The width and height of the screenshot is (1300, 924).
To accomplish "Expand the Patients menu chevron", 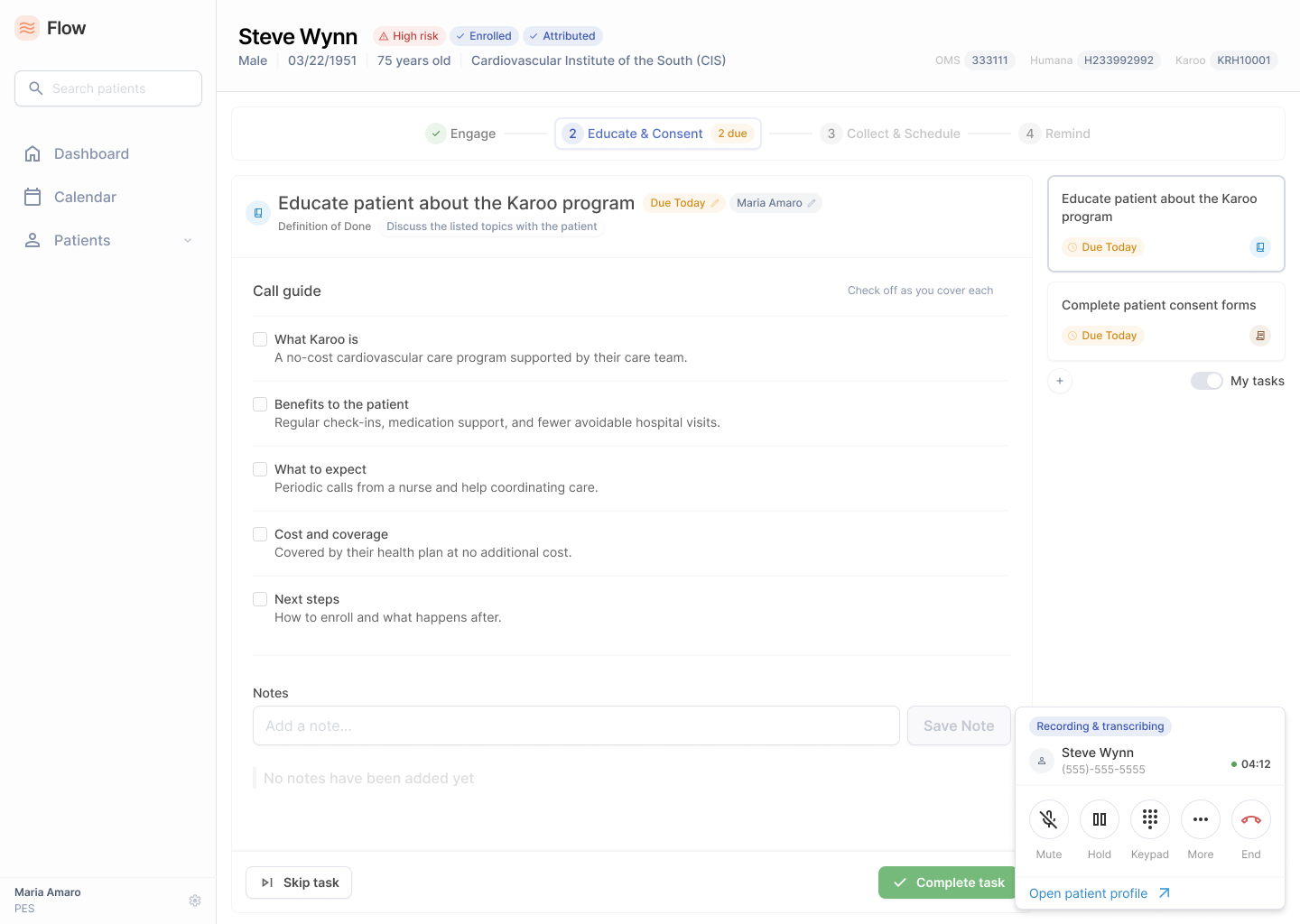I will click(x=188, y=240).
